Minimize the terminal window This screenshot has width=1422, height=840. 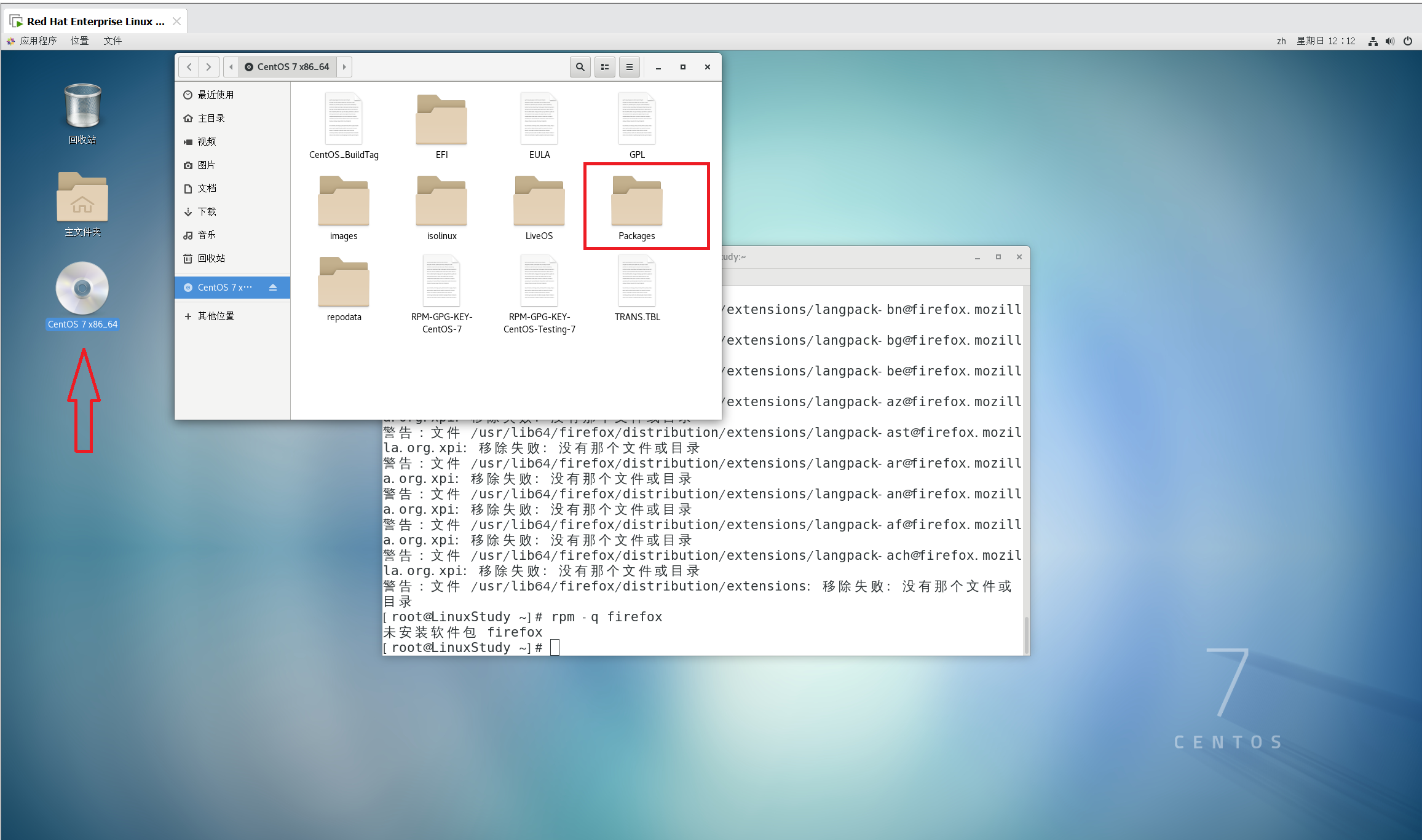click(x=978, y=257)
